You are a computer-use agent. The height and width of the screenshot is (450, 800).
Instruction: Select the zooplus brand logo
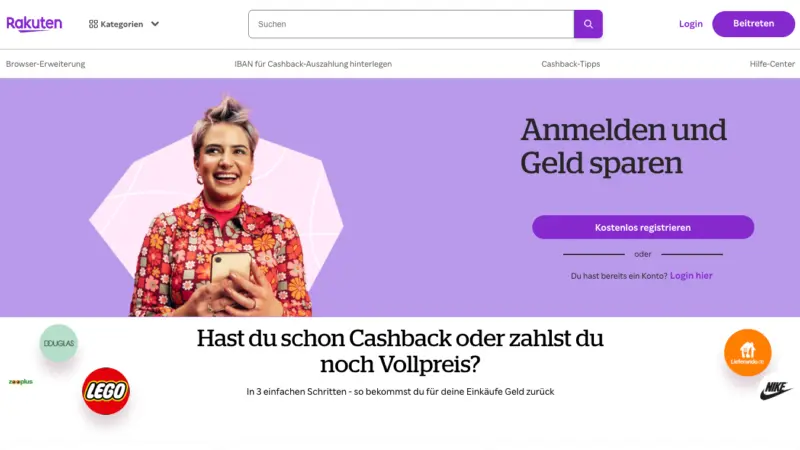coord(21,382)
